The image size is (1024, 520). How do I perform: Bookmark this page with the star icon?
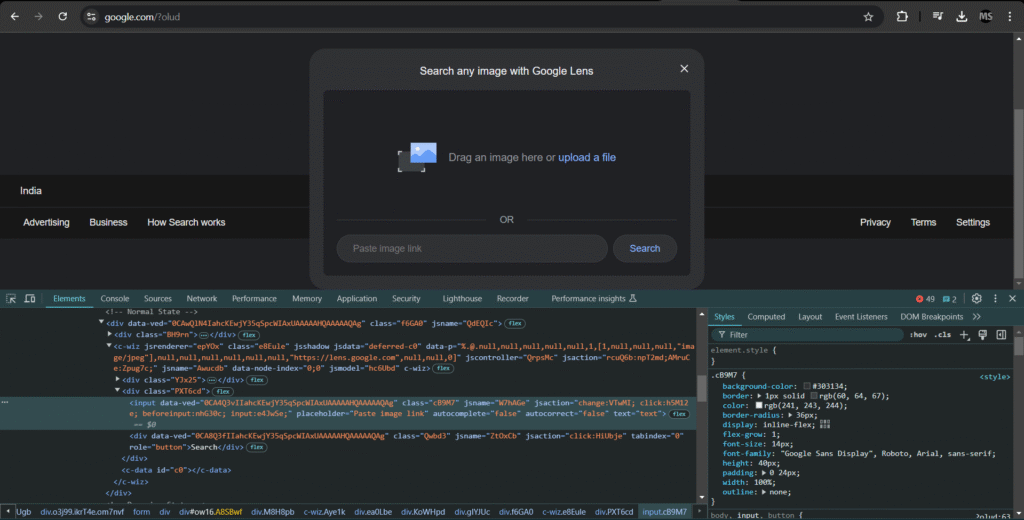(868, 17)
